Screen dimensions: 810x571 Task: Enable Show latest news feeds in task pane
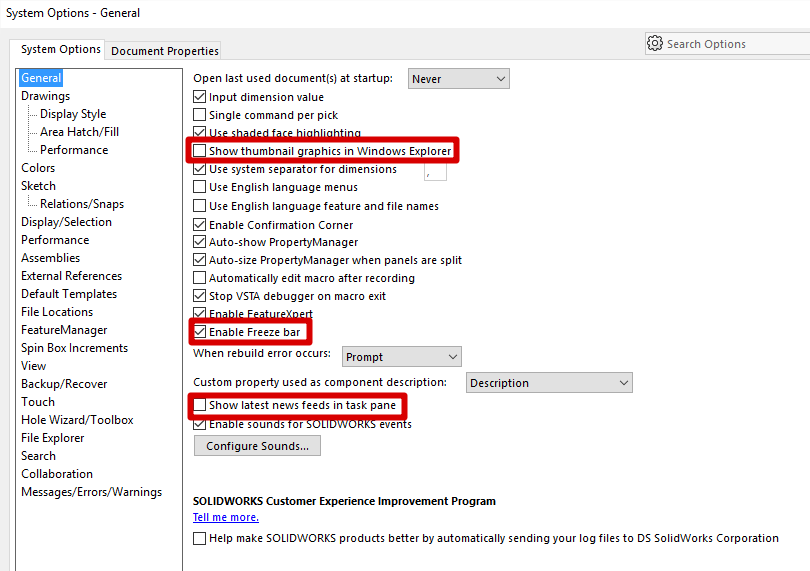[200, 406]
